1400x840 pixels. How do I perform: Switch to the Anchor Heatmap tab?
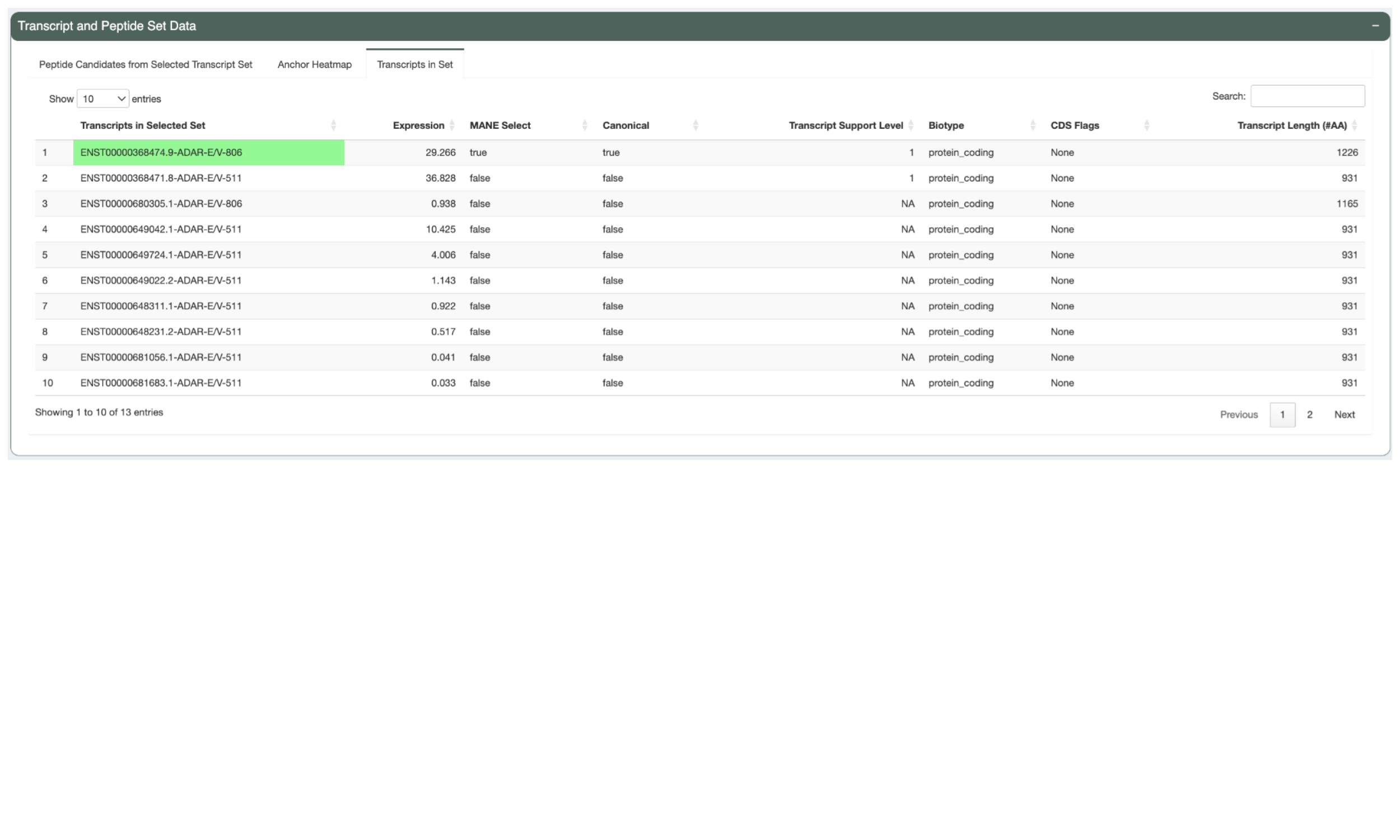(x=314, y=64)
